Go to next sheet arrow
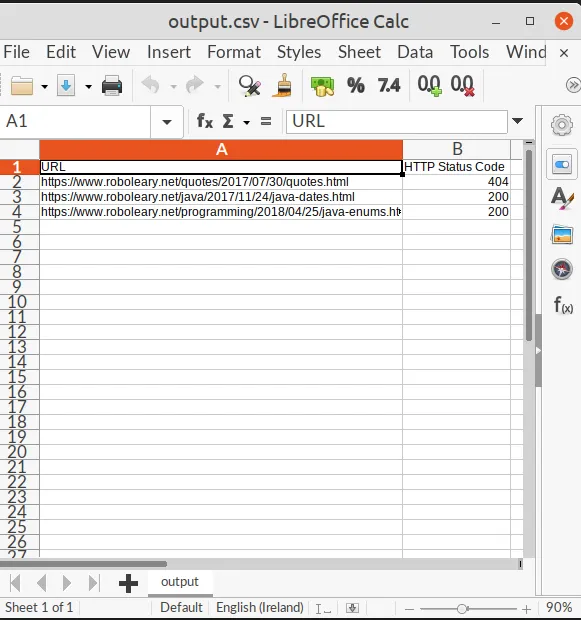The width and height of the screenshot is (581, 620). [67, 583]
